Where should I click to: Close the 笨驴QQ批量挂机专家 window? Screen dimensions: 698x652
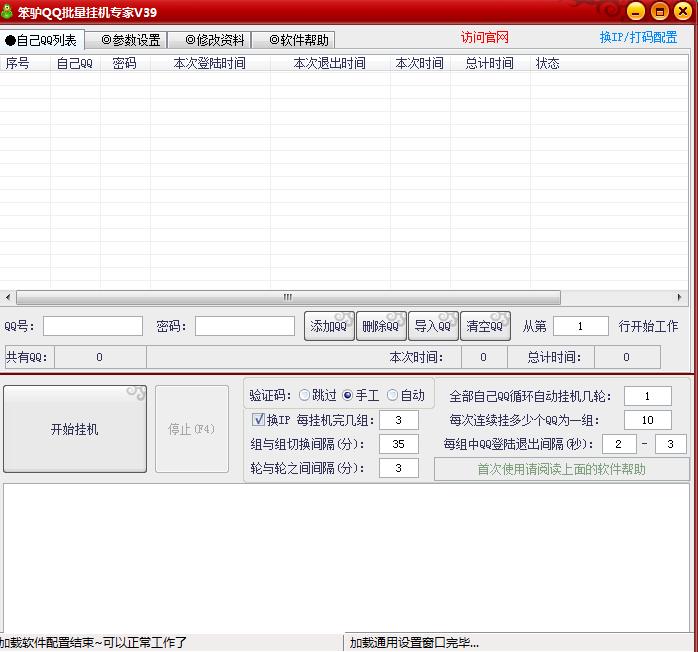point(683,11)
